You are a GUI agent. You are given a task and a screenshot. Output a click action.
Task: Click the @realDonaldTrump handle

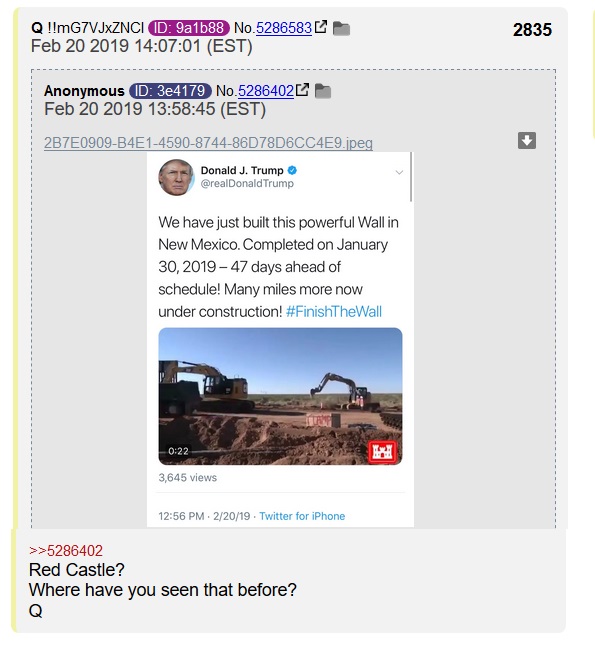tap(247, 183)
